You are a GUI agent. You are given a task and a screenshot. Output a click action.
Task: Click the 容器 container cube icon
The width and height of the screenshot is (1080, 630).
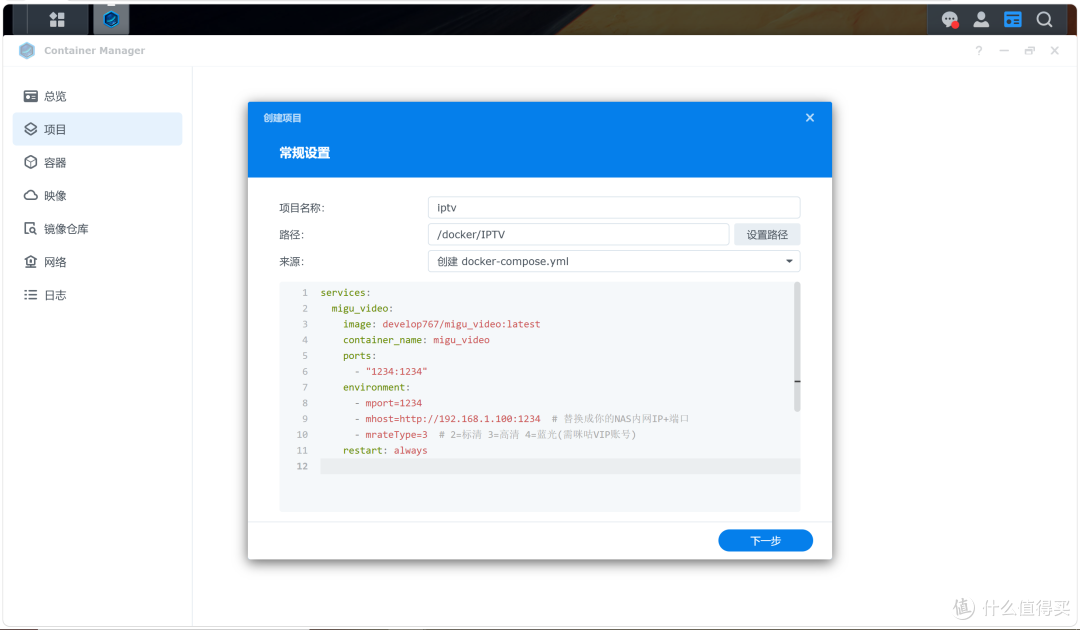click(x=30, y=162)
